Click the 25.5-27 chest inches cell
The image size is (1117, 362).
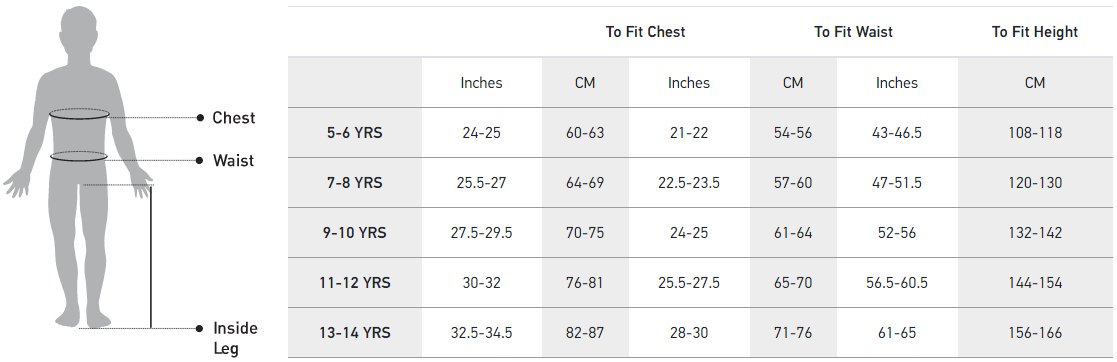pos(481,182)
